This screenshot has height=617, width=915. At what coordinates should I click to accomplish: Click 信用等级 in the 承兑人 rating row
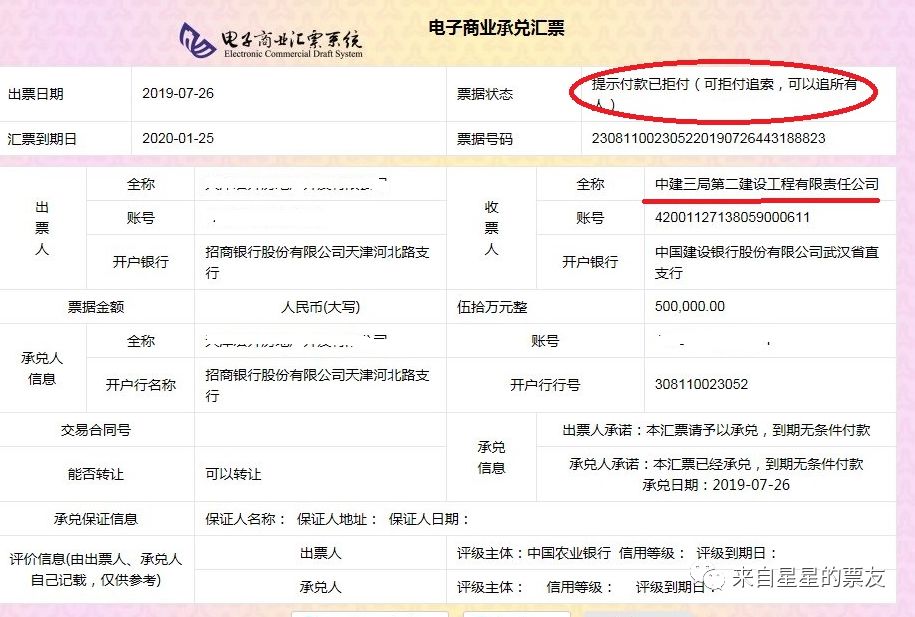(x=579, y=587)
